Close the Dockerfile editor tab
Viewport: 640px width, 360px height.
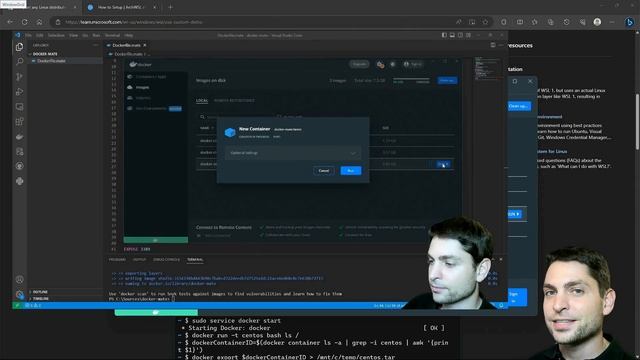[144, 45]
